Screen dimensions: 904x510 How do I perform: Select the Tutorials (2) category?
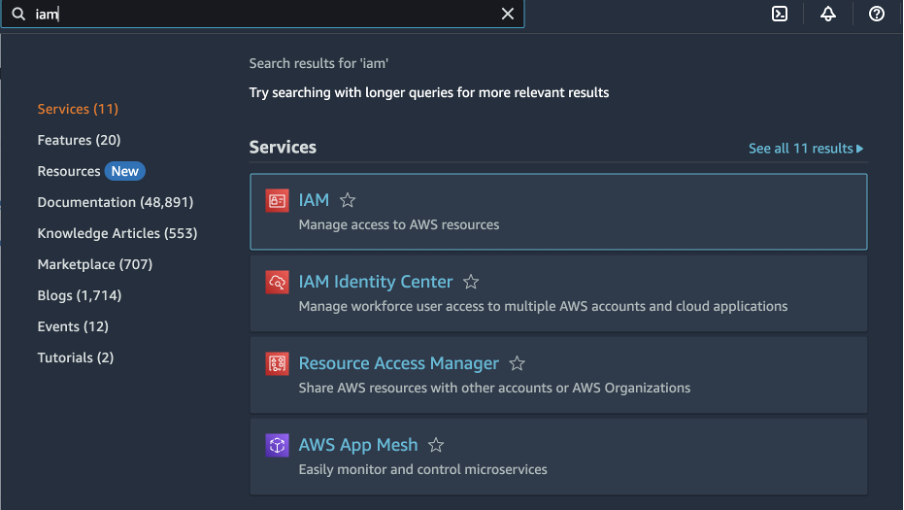point(76,358)
